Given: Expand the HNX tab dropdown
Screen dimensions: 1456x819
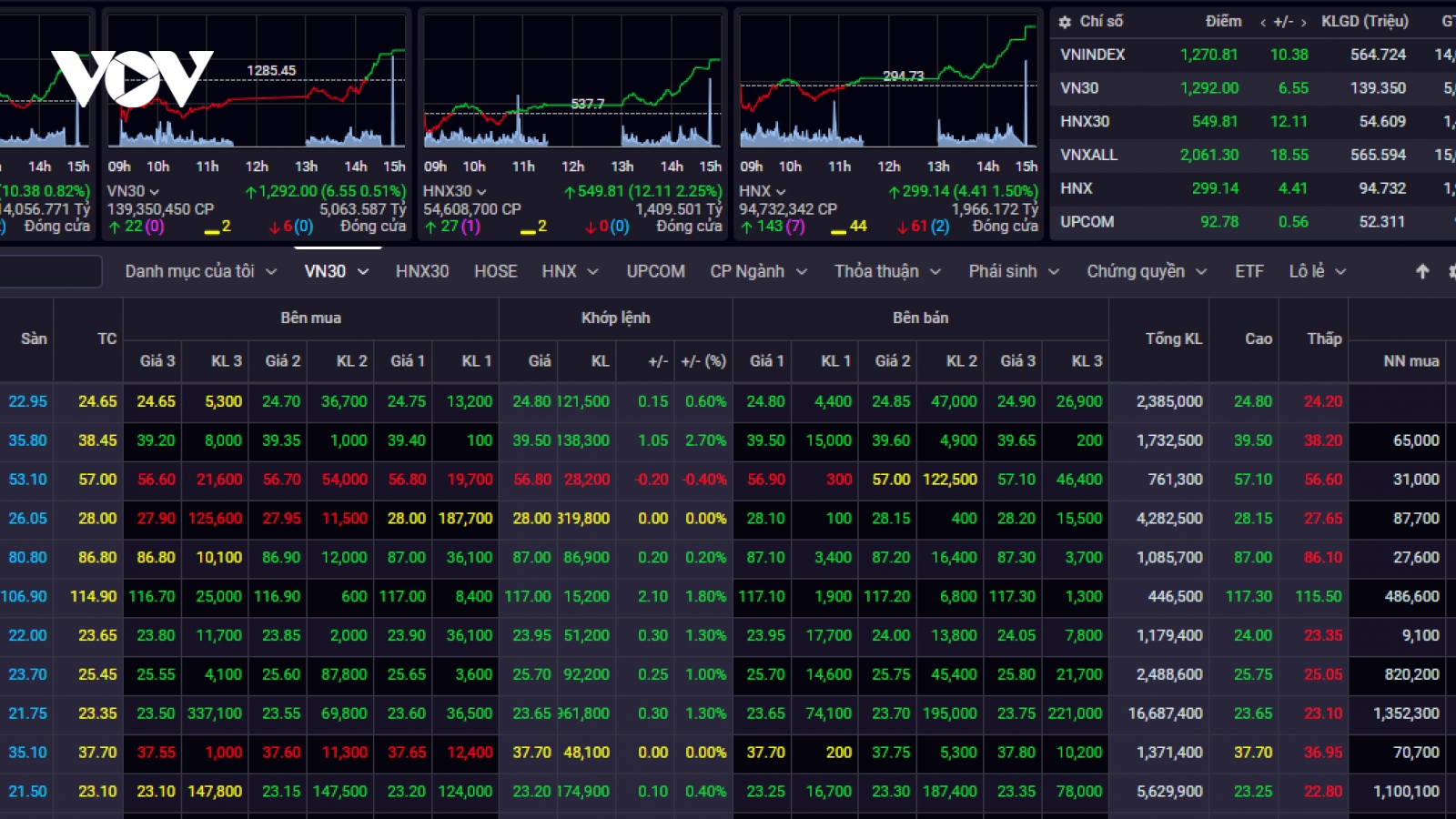Looking at the screenshot, I should (592, 272).
